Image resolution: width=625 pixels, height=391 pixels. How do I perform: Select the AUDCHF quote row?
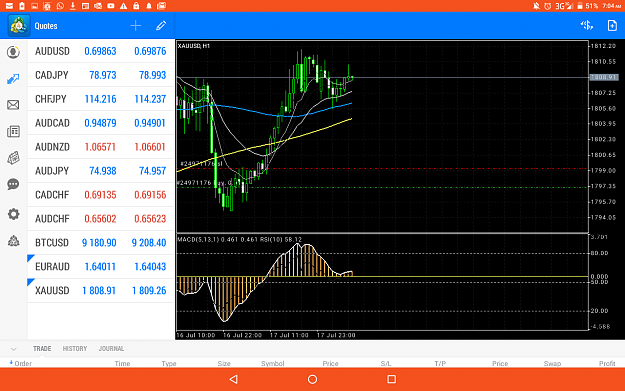pyautogui.click(x=101, y=218)
